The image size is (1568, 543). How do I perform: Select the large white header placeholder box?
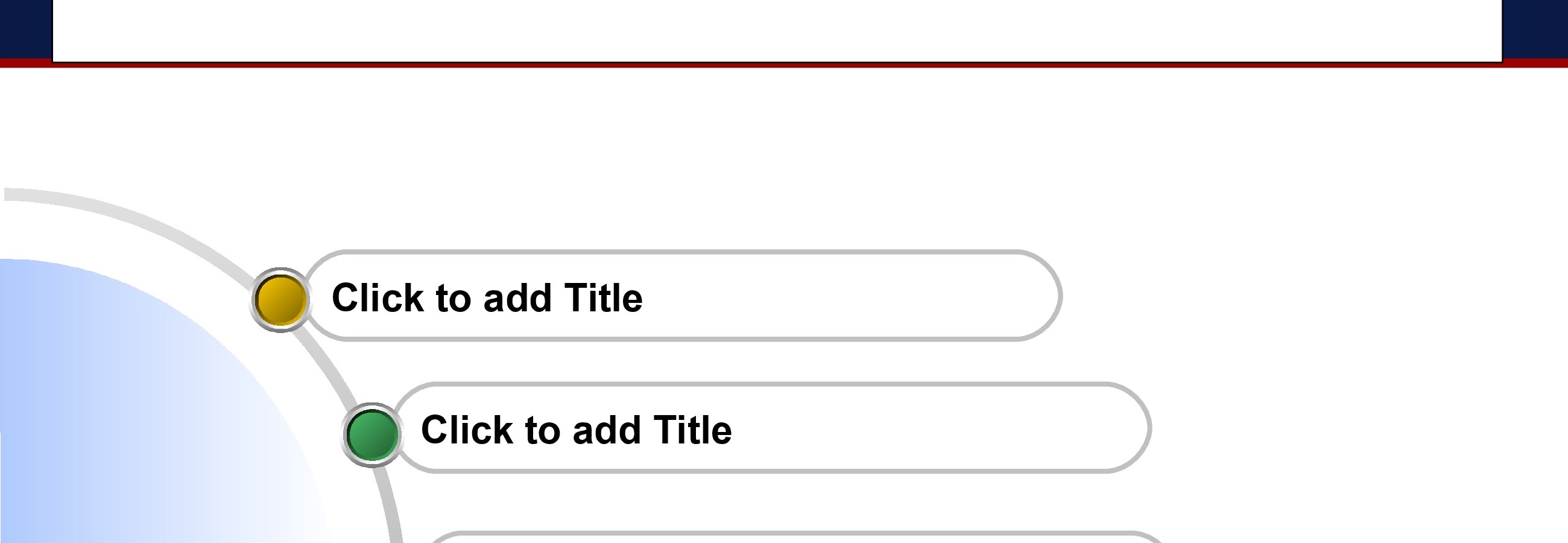click(x=777, y=30)
